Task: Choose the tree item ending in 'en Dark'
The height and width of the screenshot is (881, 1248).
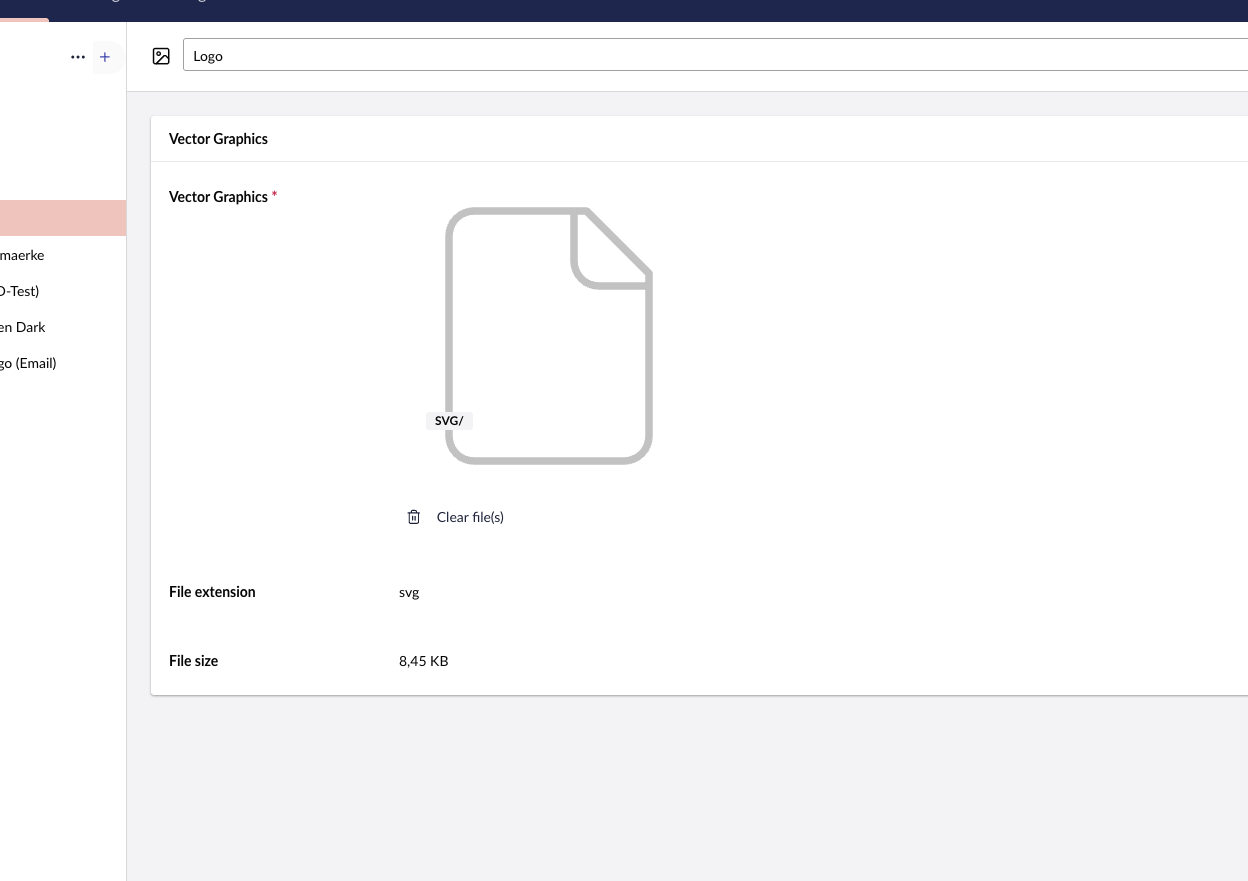Action: [x=23, y=327]
